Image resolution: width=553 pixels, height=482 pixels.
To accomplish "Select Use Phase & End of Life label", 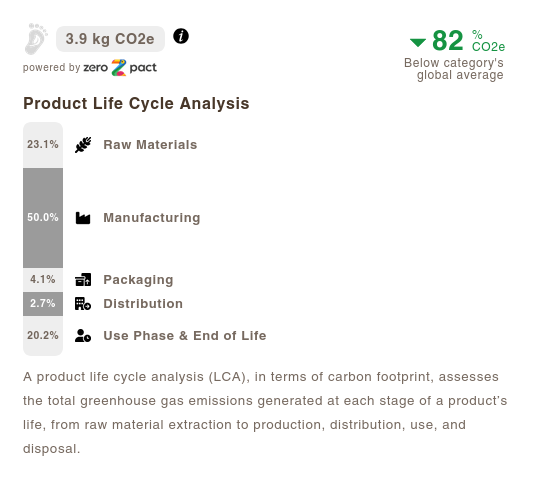I will 185,335.
